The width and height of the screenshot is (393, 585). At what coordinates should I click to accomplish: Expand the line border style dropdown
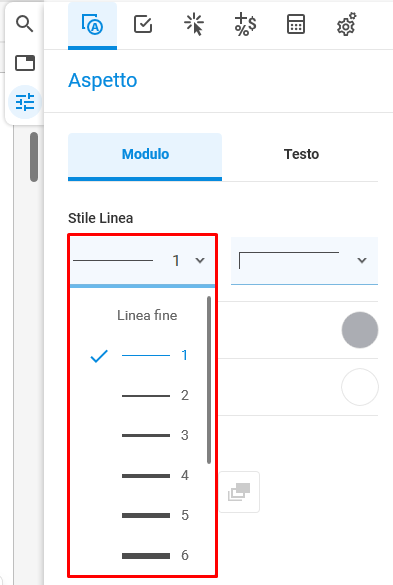click(x=305, y=261)
